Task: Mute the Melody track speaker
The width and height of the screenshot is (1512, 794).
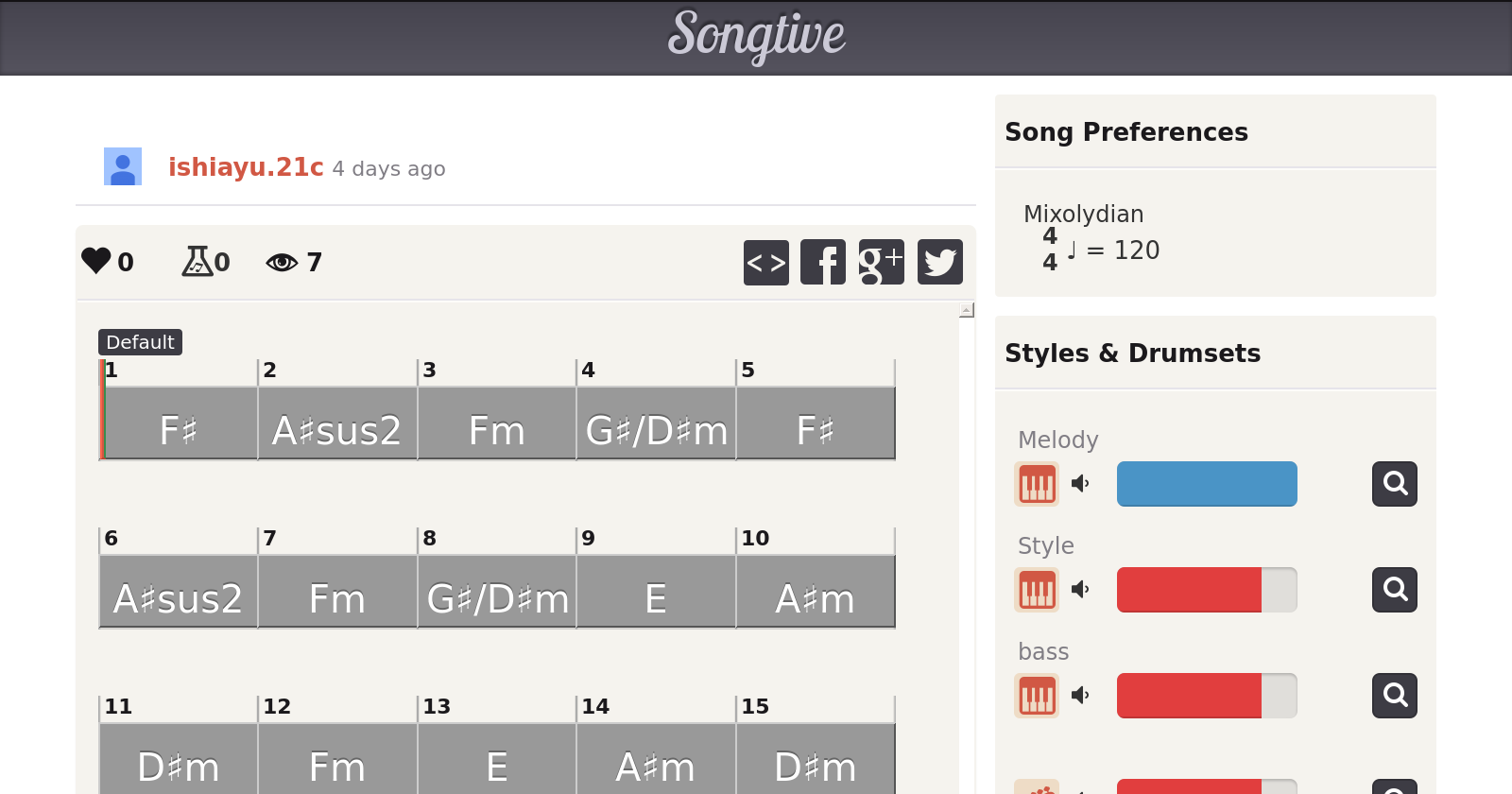Action: coord(1080,484)
